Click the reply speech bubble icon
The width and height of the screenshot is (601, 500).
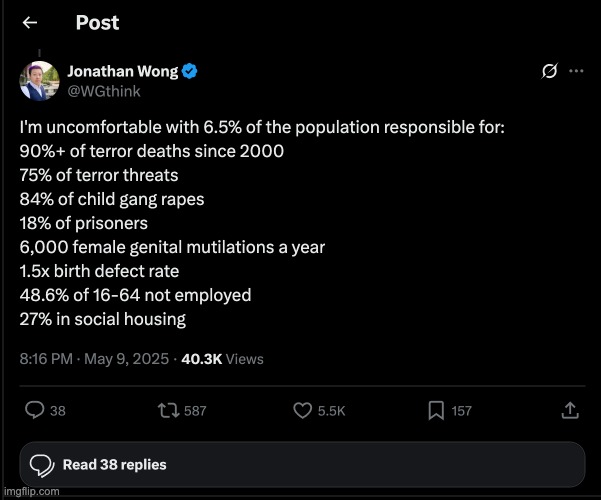click(34, 410)
